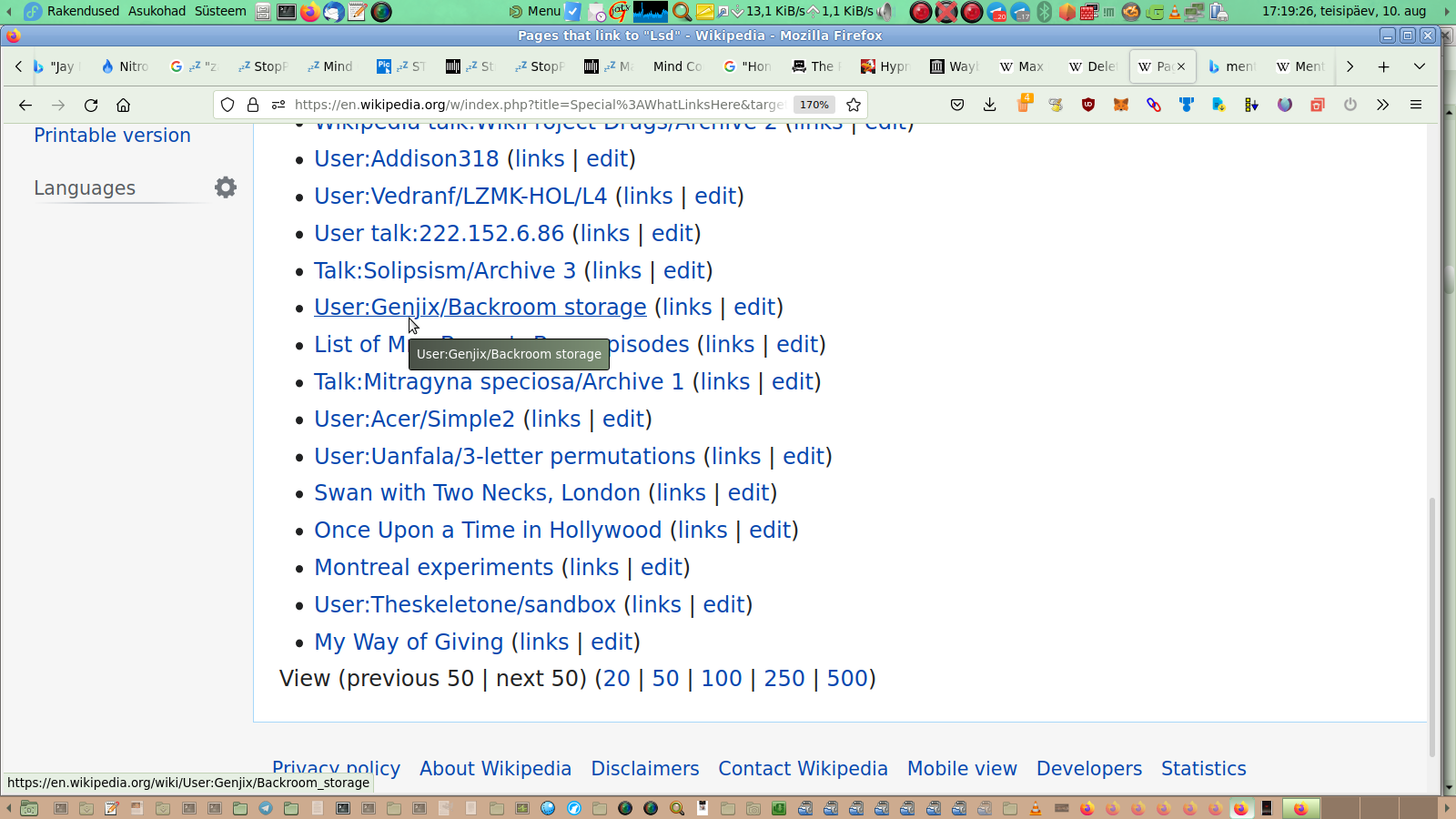Open User:Genjix/Backroom storage link

tap(480, 308)
